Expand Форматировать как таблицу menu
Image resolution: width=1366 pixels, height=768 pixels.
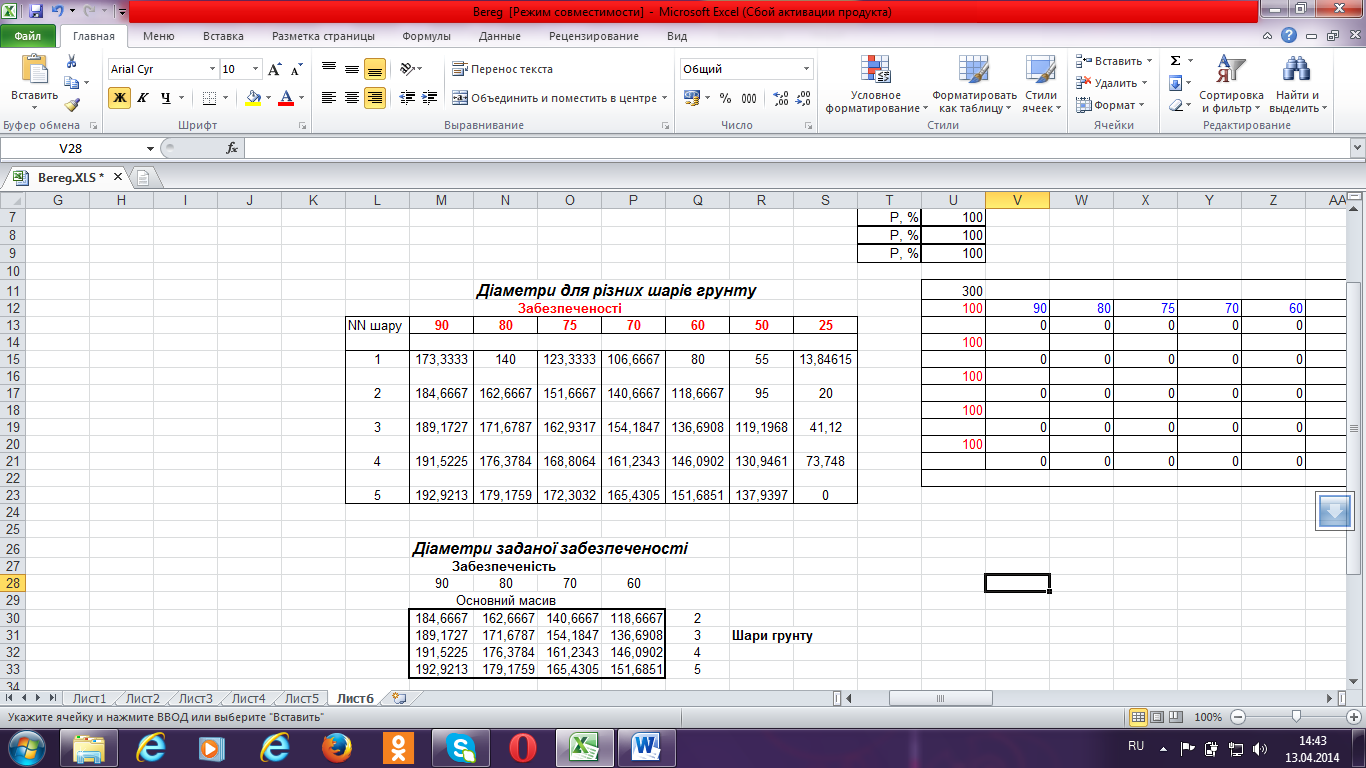974,84
